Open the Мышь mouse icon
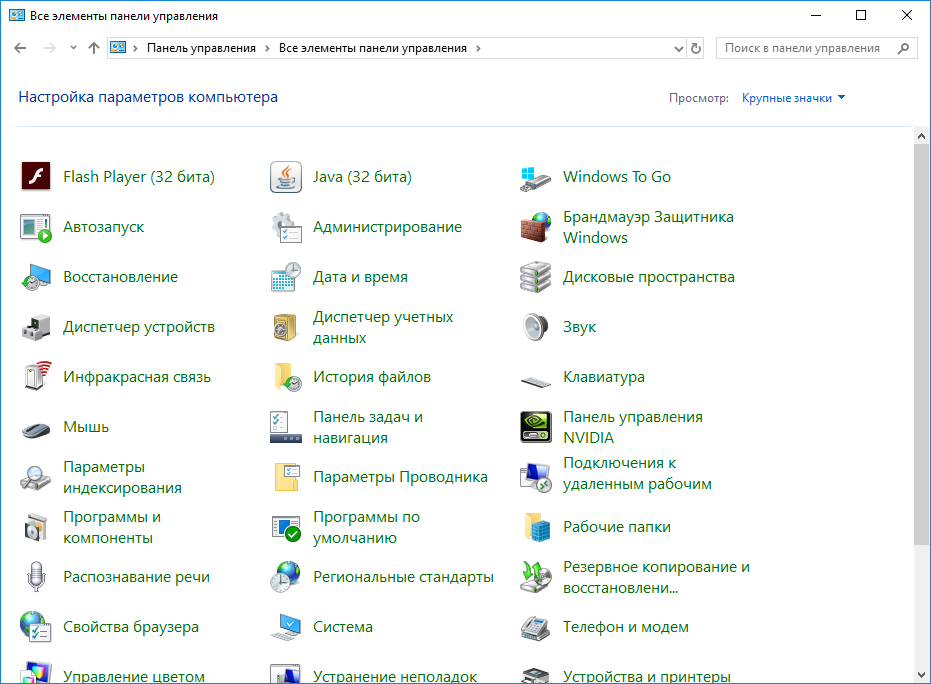The image size is (931, 684). (36, 429)
